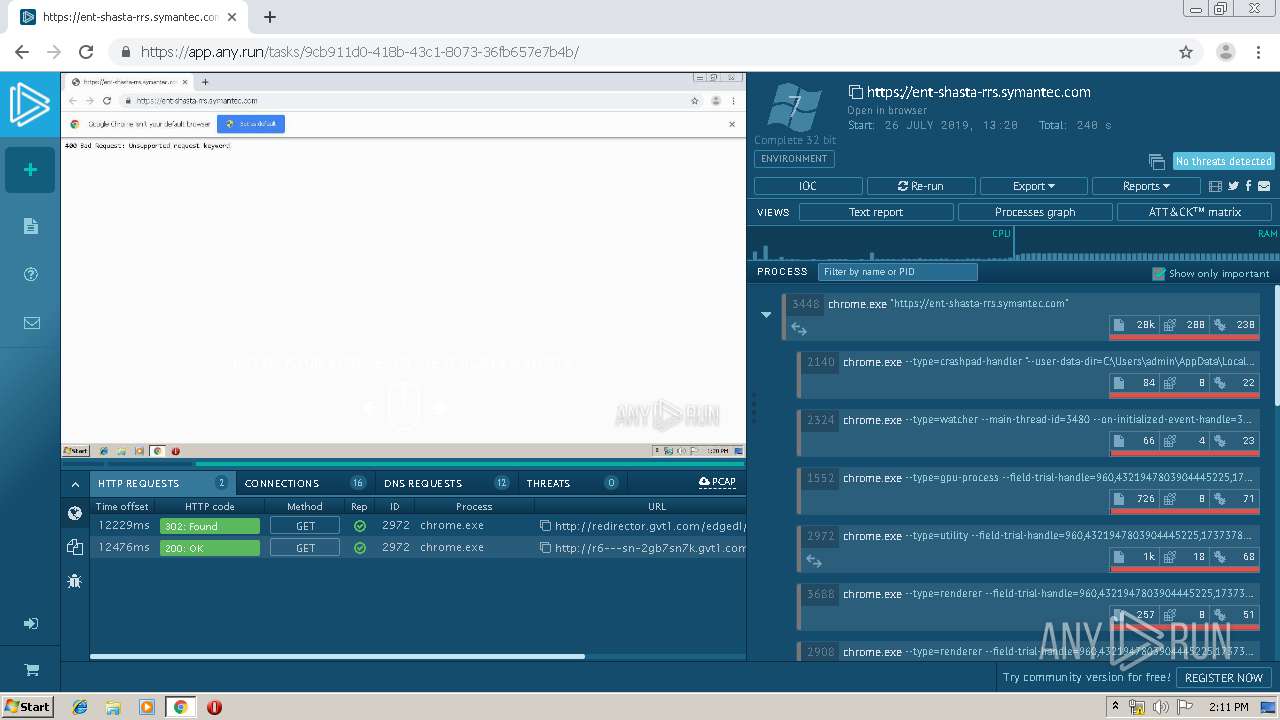Open the stacked windows icon near threat status

[1156, 162]
